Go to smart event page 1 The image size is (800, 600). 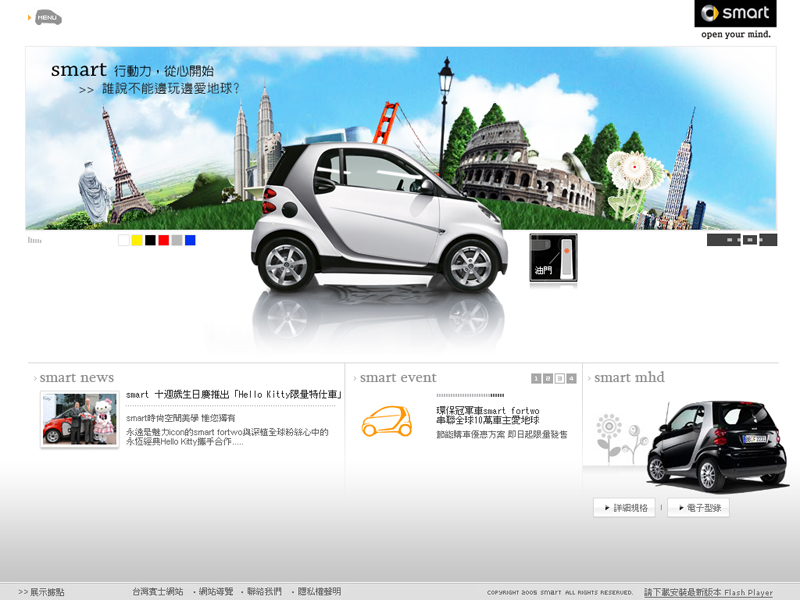coord(536,378)
